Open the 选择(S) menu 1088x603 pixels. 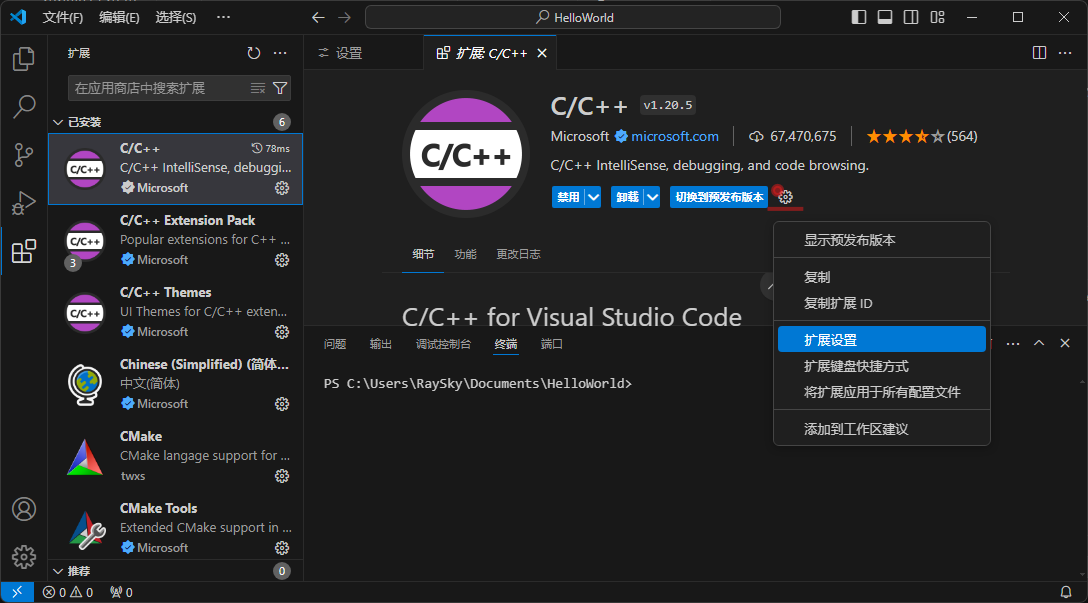pyautogui.click(x=176, y=17)
